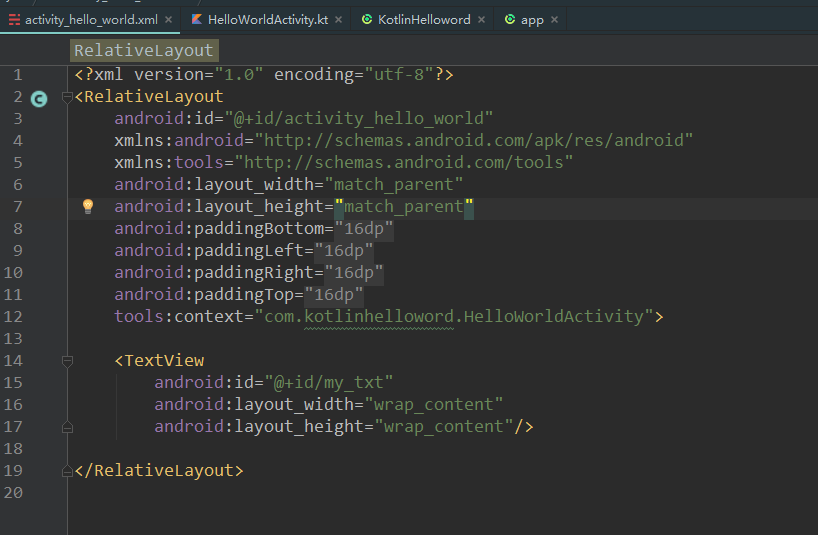This screenshot has height=535, width=818.
Task: Click the paddingBottom "16dp" value
Action: coord(364,229)
